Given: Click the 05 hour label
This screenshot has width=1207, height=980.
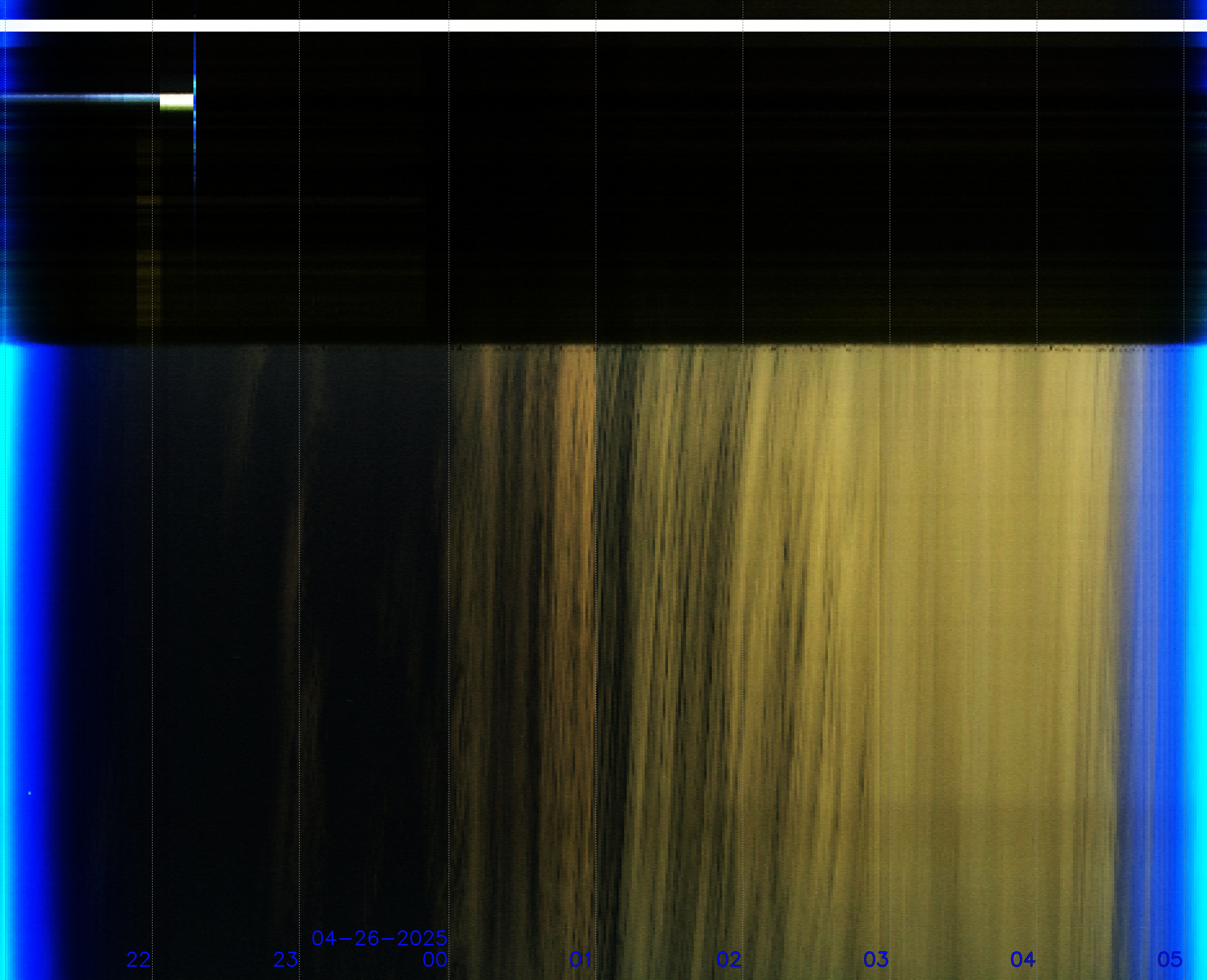Looking at the screenshot, I should tap(1170, 959).
